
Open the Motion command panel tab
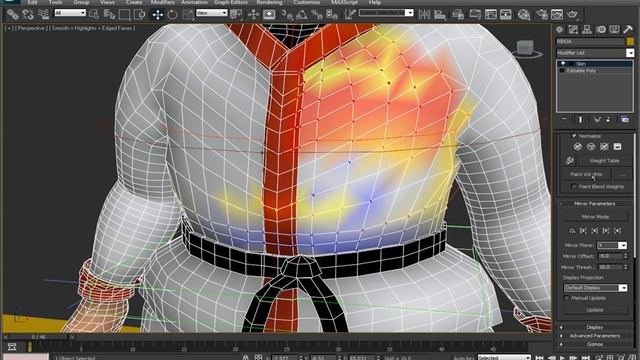601,29
